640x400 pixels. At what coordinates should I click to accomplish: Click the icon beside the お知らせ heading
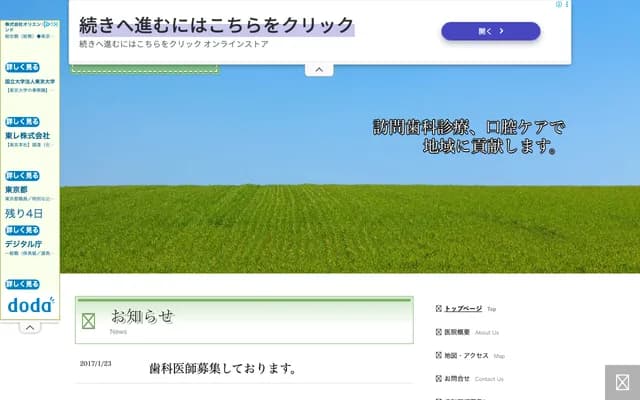tap(89, 321)
